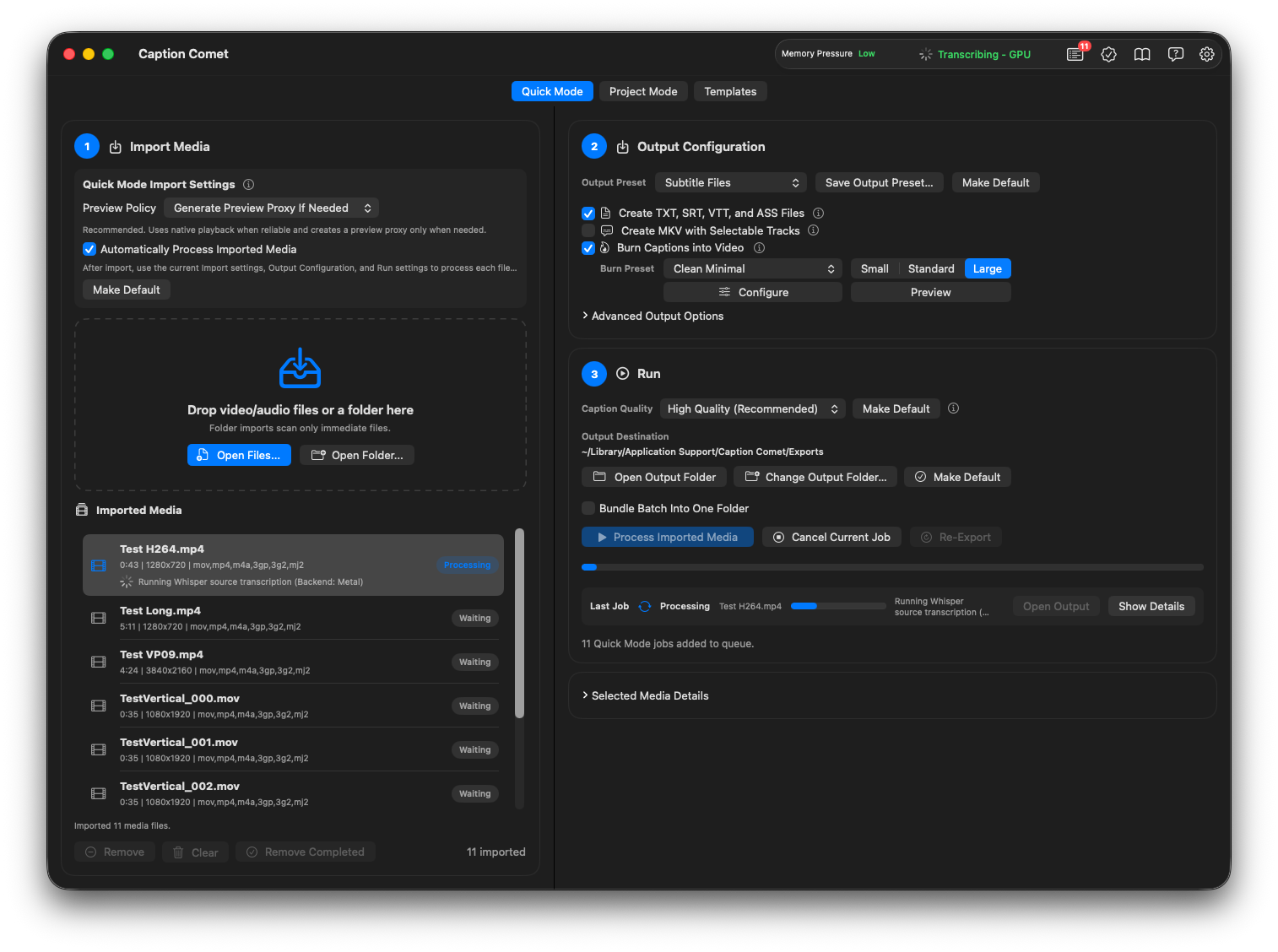Click the Imported Media list scrollbar
This screenshot has width=1278, height=952.
click(x=520, y=623)
